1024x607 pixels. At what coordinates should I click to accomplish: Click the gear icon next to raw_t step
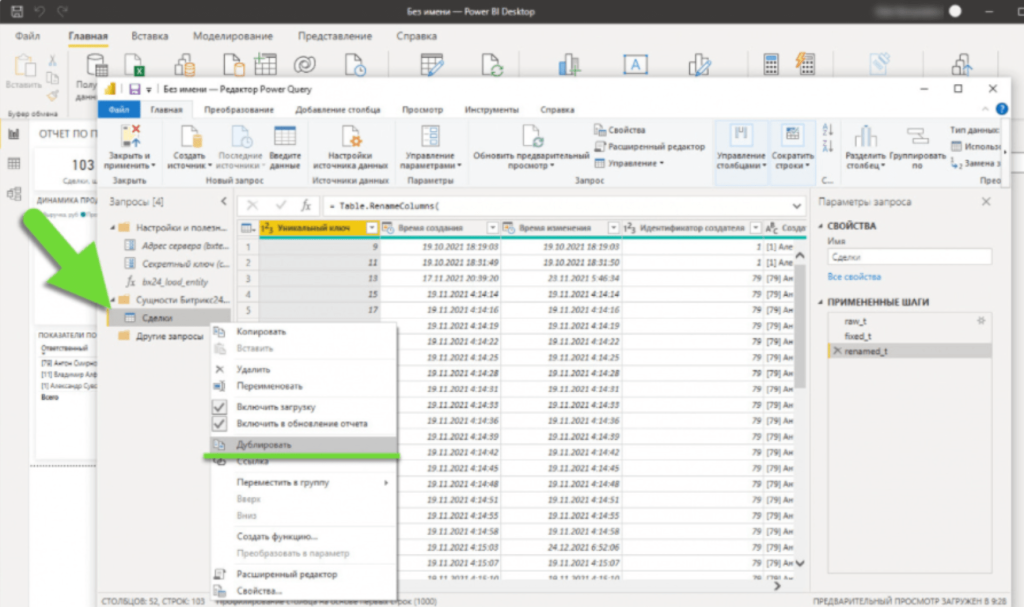point(980,320)
